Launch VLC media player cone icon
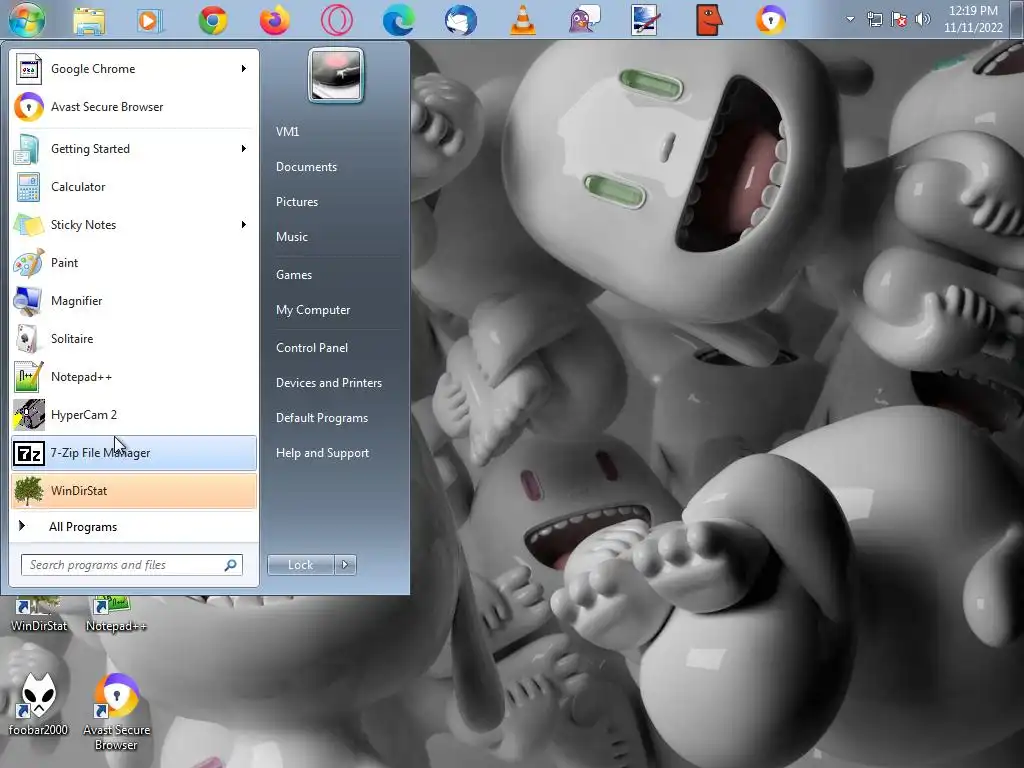Image resolution: width=1024 pixels, height=768 pixels. [522, 20]
